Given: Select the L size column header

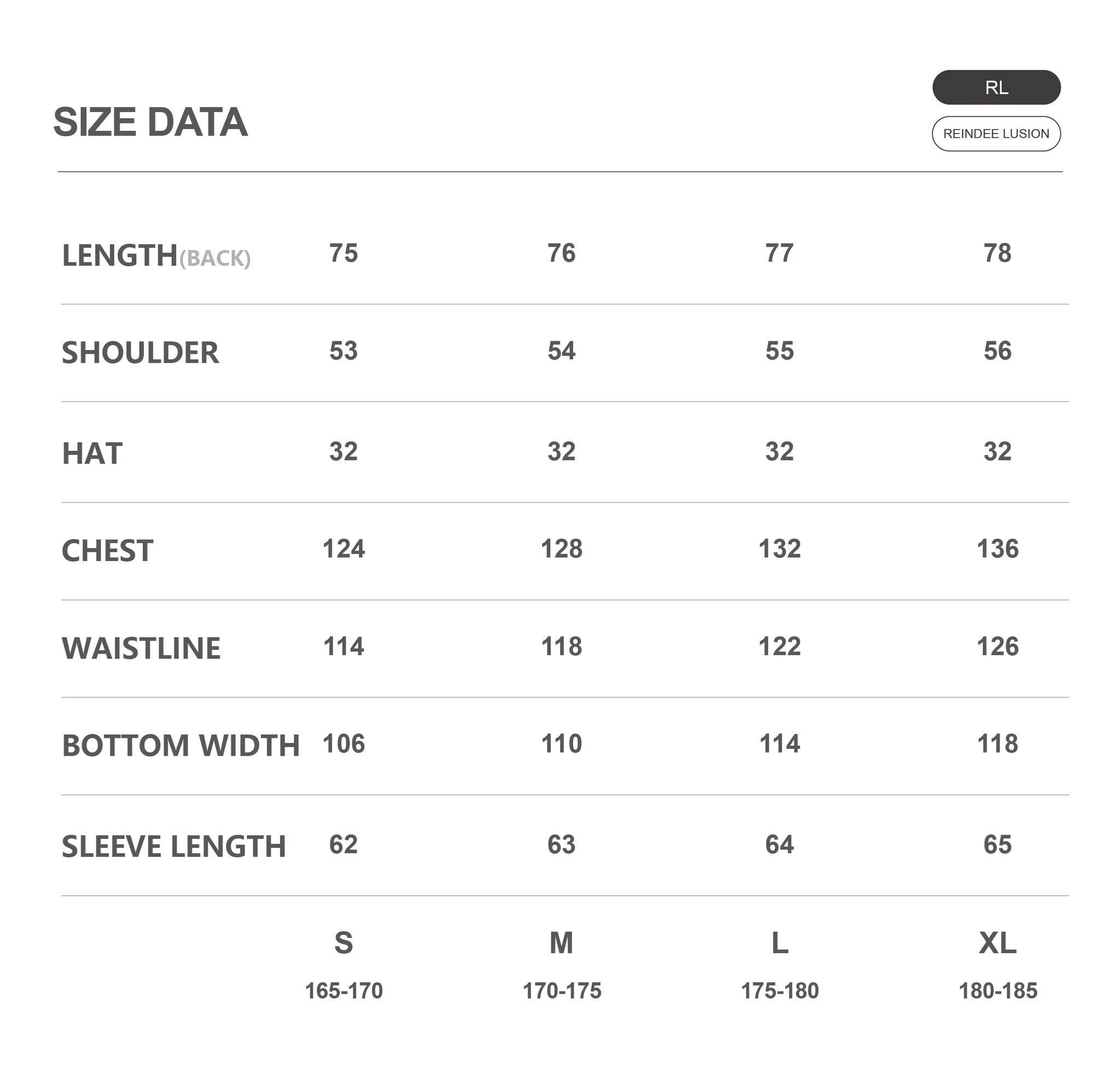Looking at the screenshot, I should pos(779,943).
